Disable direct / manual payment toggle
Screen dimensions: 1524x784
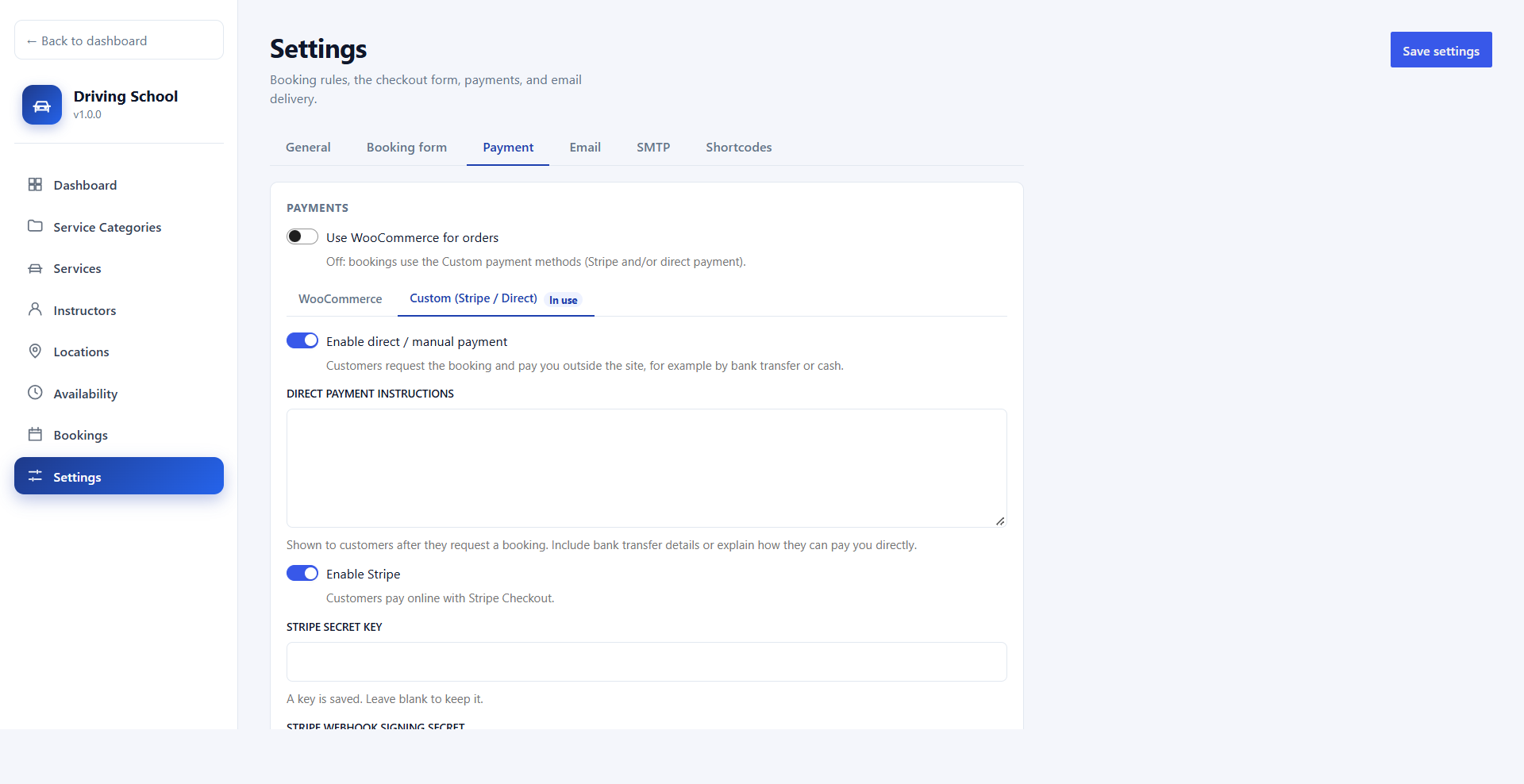302,340
